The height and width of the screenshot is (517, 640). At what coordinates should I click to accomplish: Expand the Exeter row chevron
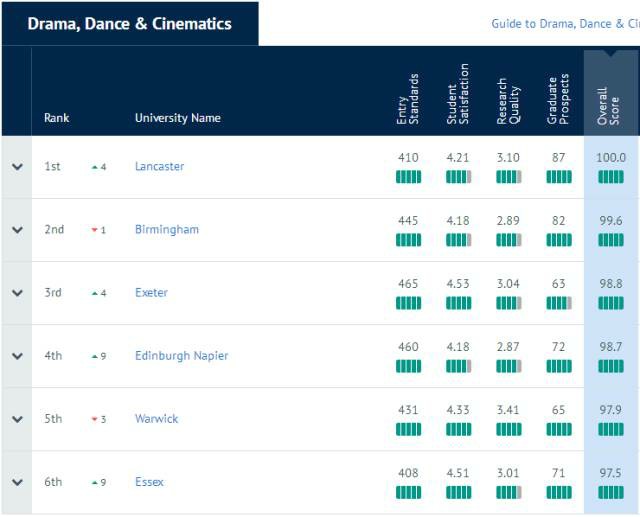click(17, 293)
